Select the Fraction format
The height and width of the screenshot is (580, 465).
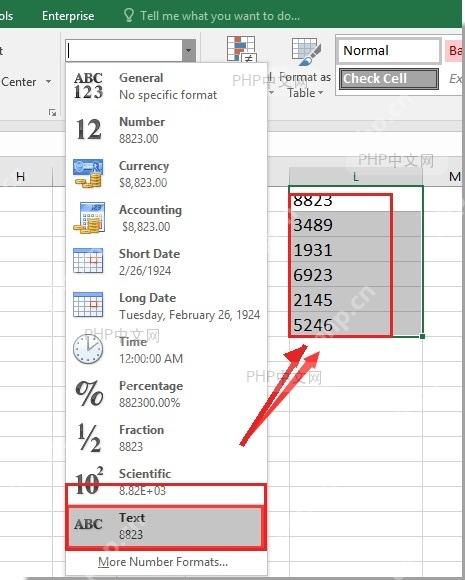(166, 438)
